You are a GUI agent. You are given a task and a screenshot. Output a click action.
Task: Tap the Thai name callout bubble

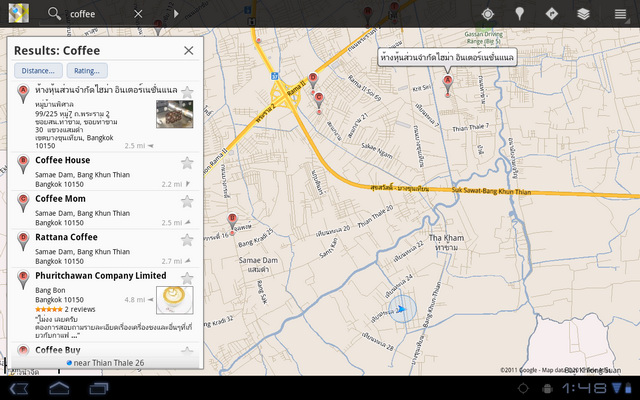click(447, 58)
